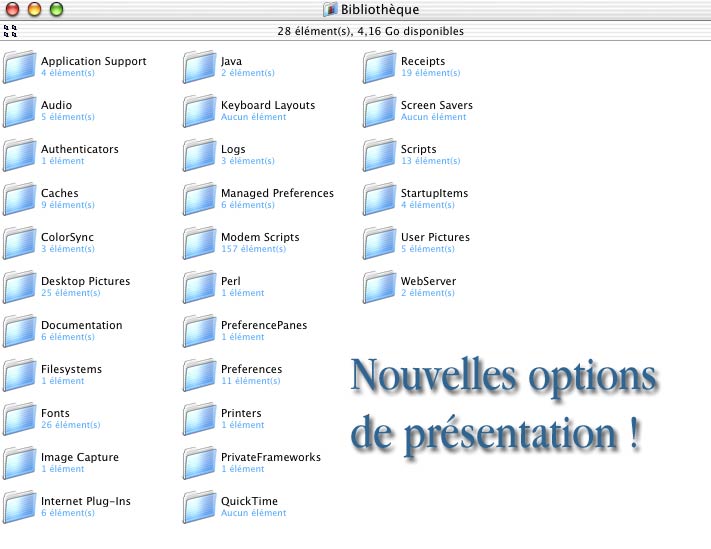Select the Screen Savers folder icon
This screenshot has height=549, width=711.
[380, 111]
